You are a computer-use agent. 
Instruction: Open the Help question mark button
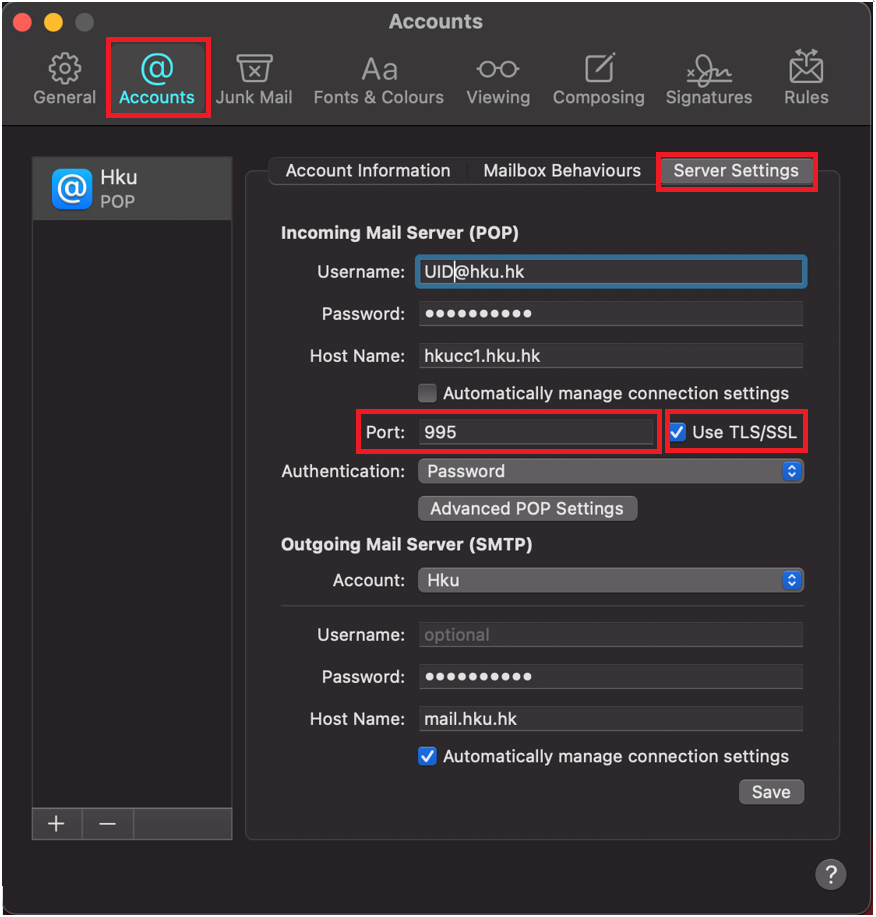[x=831, y=874]
